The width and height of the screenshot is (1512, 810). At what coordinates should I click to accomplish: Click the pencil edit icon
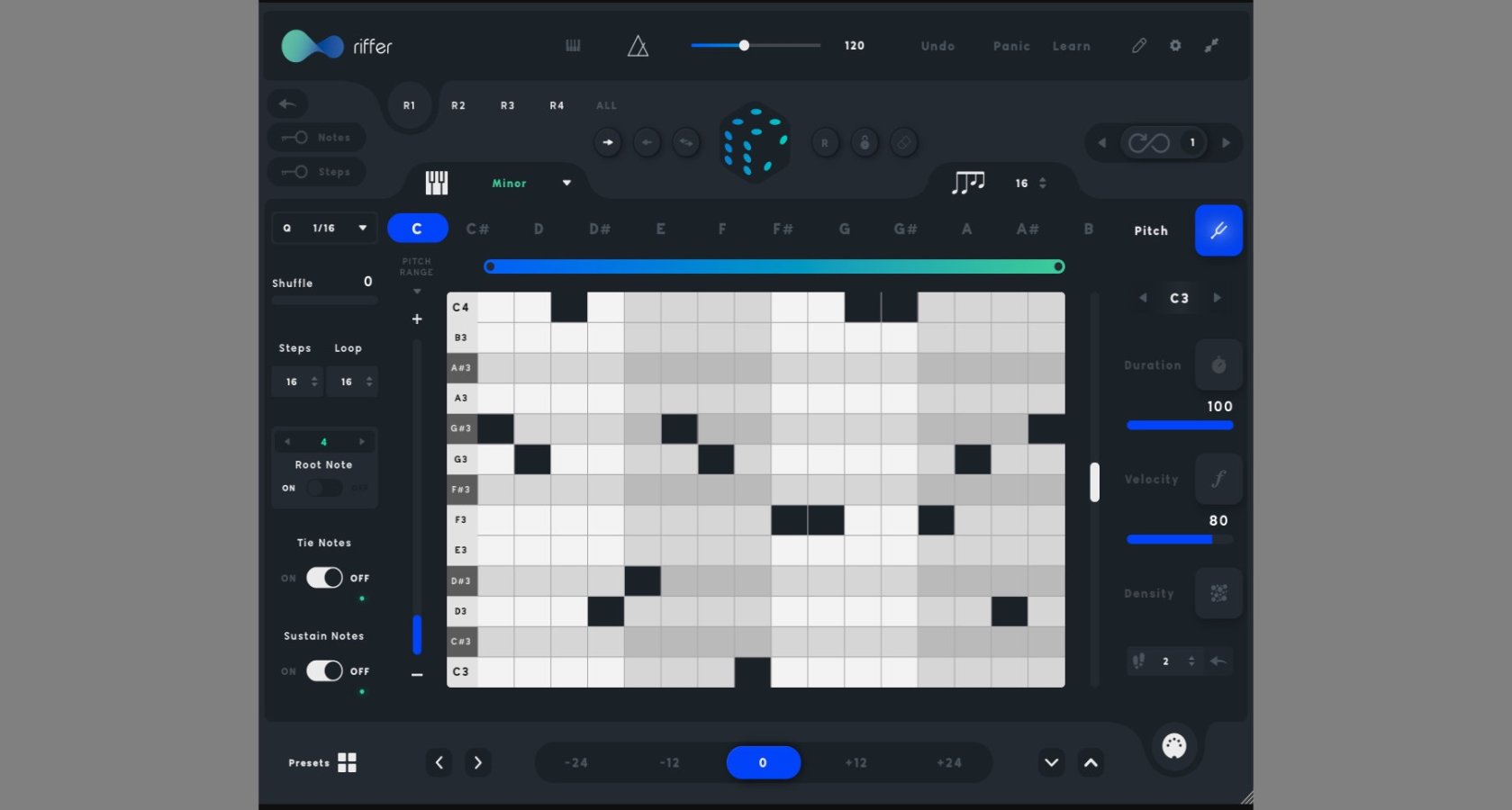click(x=1139, y=45)
